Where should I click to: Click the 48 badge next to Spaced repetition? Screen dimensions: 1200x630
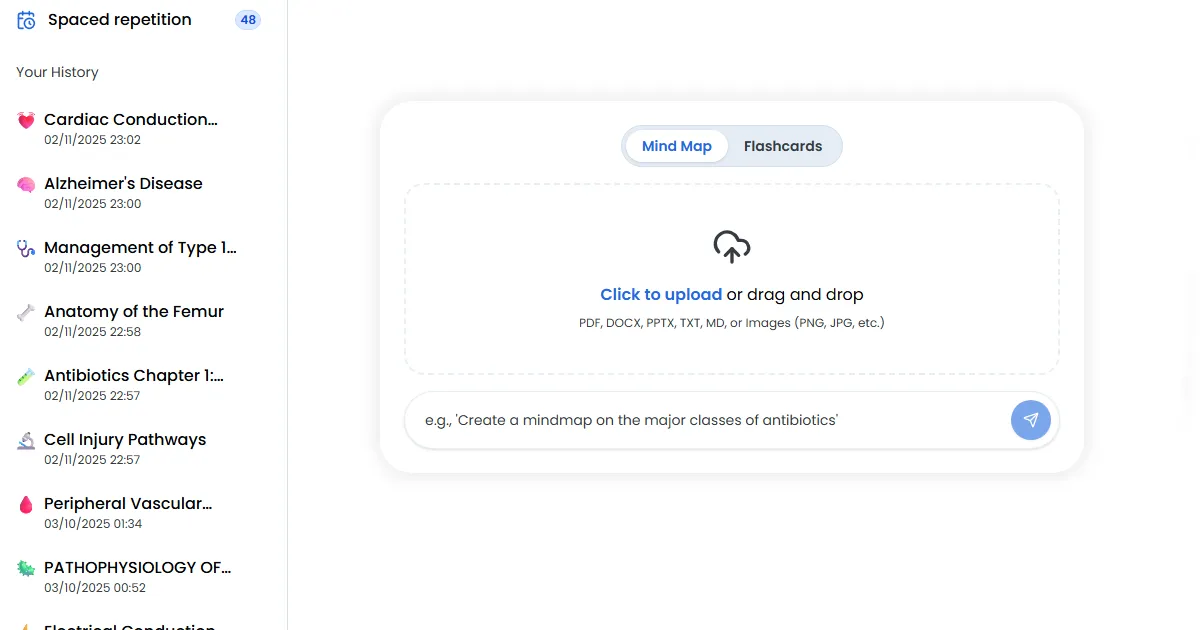tap(248, 20)
